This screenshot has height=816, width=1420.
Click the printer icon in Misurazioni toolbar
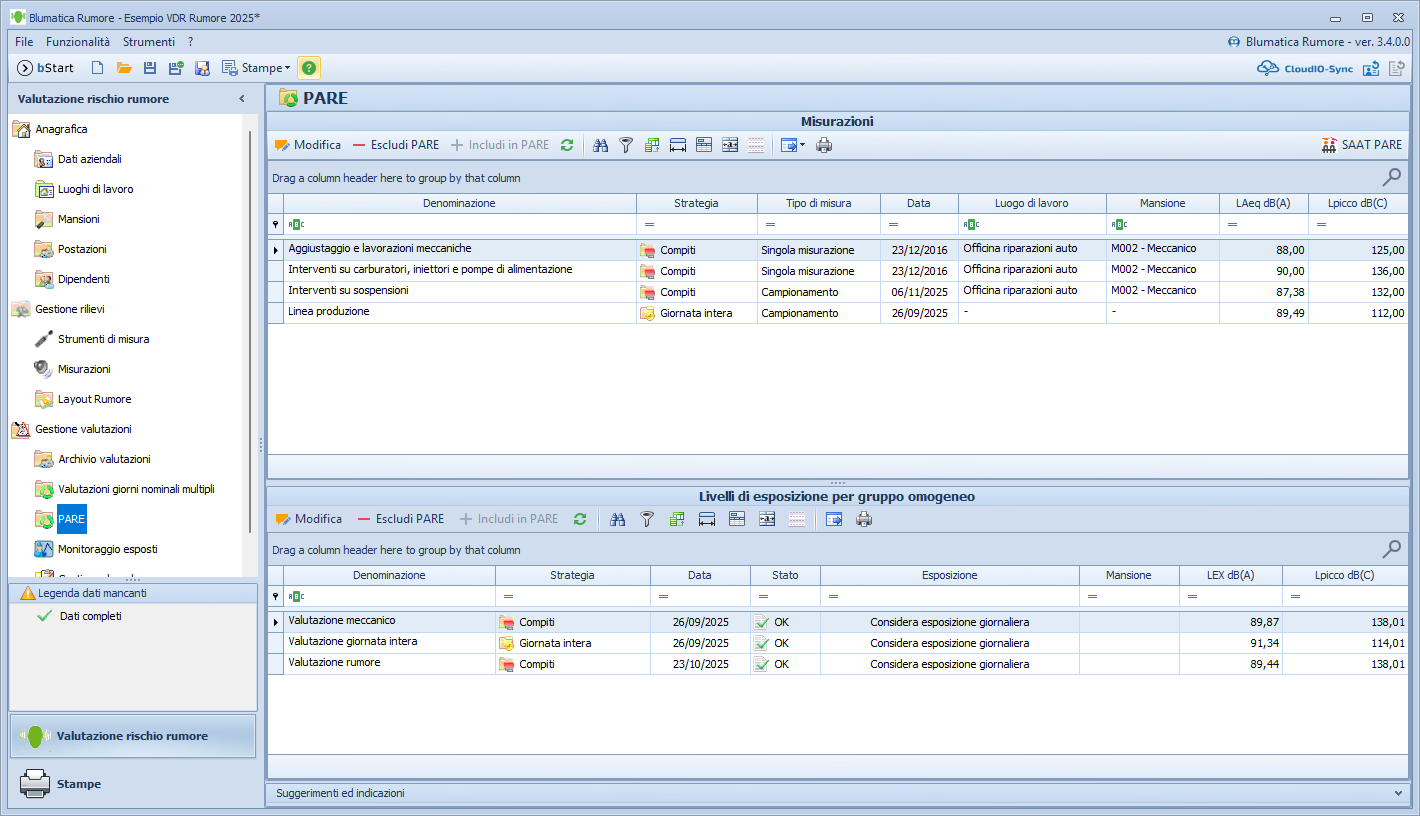pyautogui.click(x=824, y=145)
